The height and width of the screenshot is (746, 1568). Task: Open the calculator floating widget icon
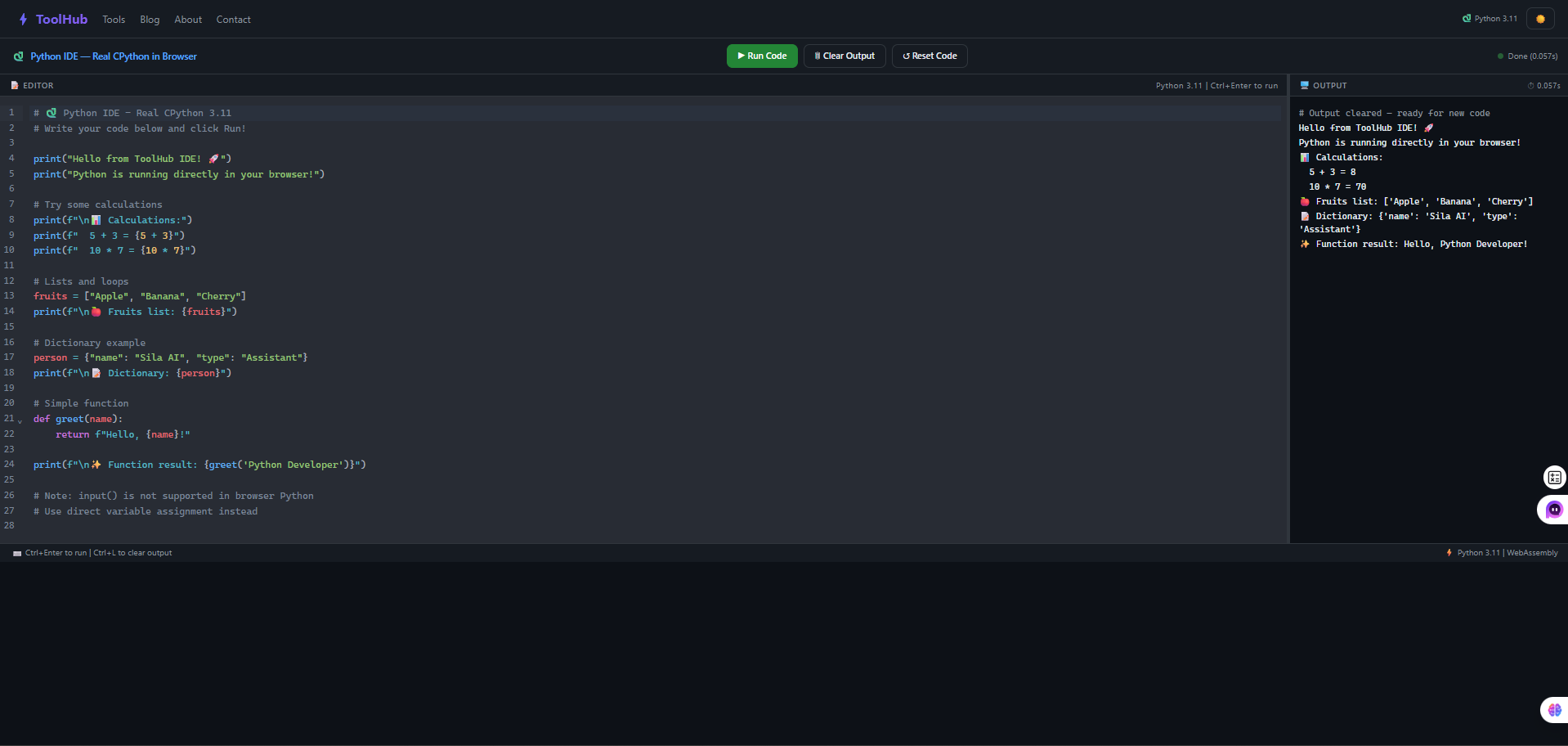click(x=1555, y=477)
